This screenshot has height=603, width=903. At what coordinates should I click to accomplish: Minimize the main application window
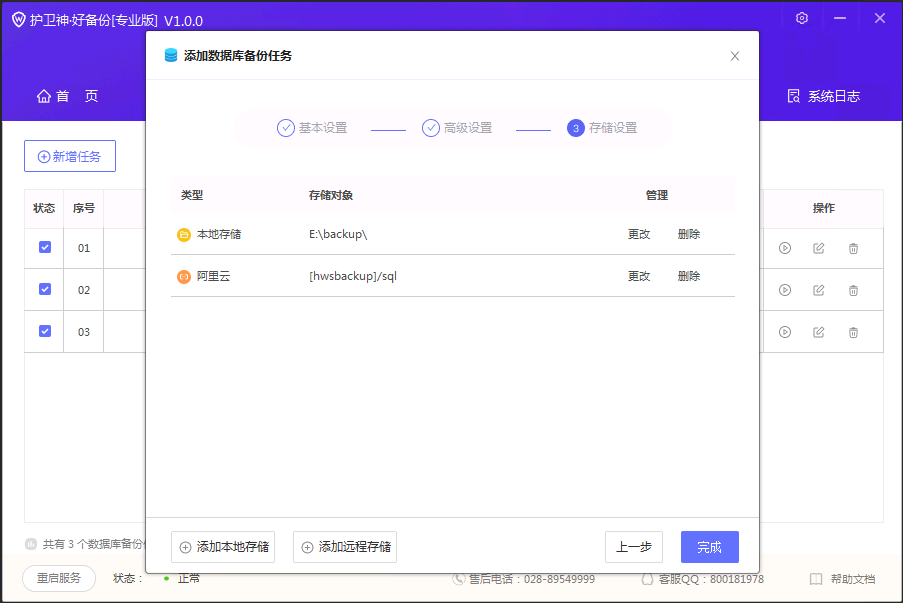point(840,18)
